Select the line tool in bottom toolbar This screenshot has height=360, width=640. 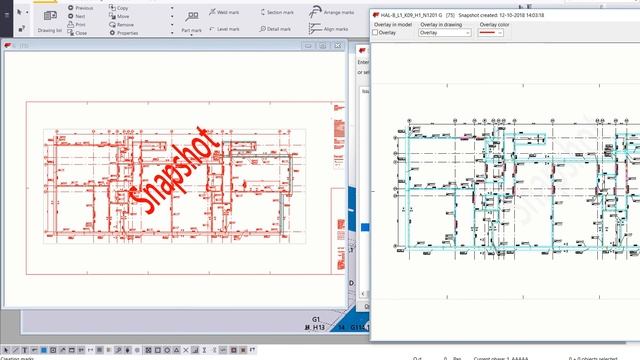pos(15,350)
